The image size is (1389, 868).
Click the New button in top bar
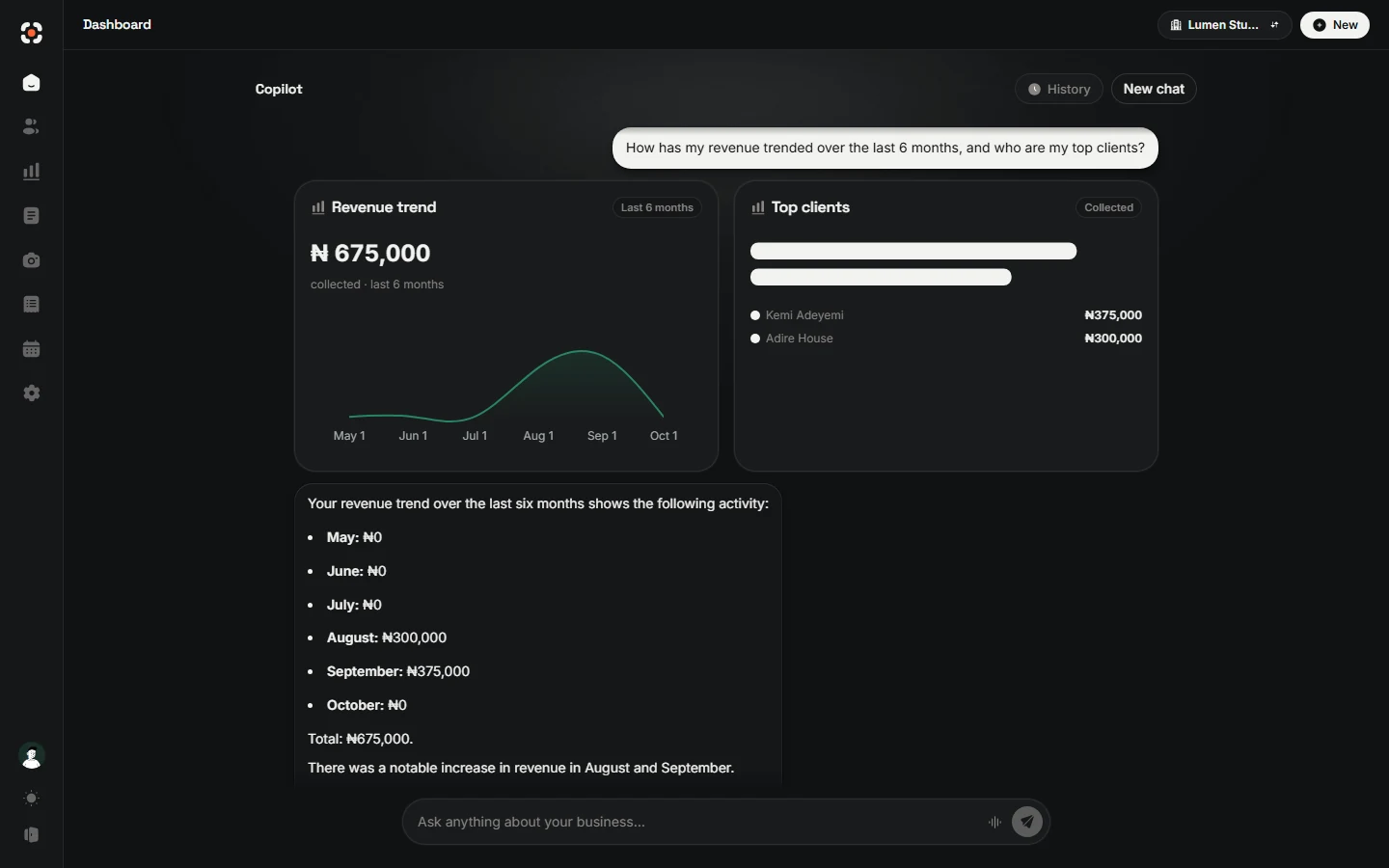[x=1335, y=25]
